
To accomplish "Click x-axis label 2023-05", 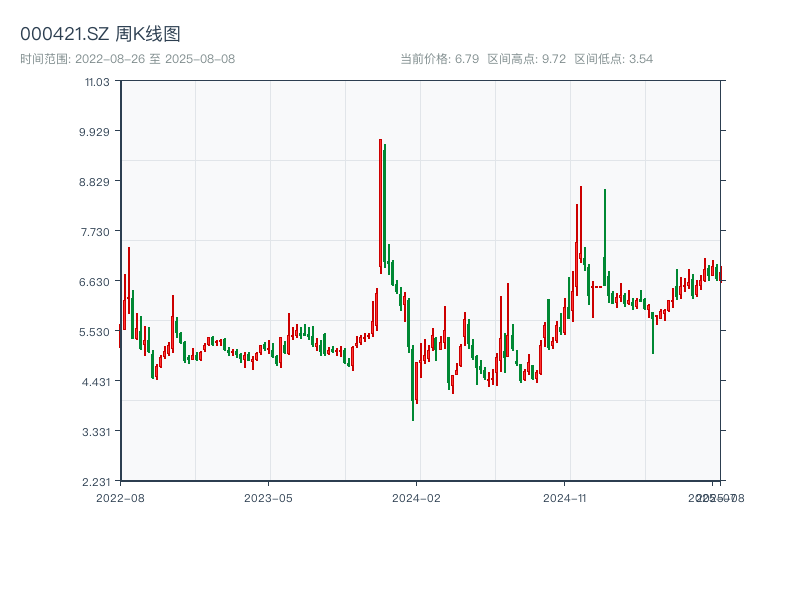I will 268,498.
